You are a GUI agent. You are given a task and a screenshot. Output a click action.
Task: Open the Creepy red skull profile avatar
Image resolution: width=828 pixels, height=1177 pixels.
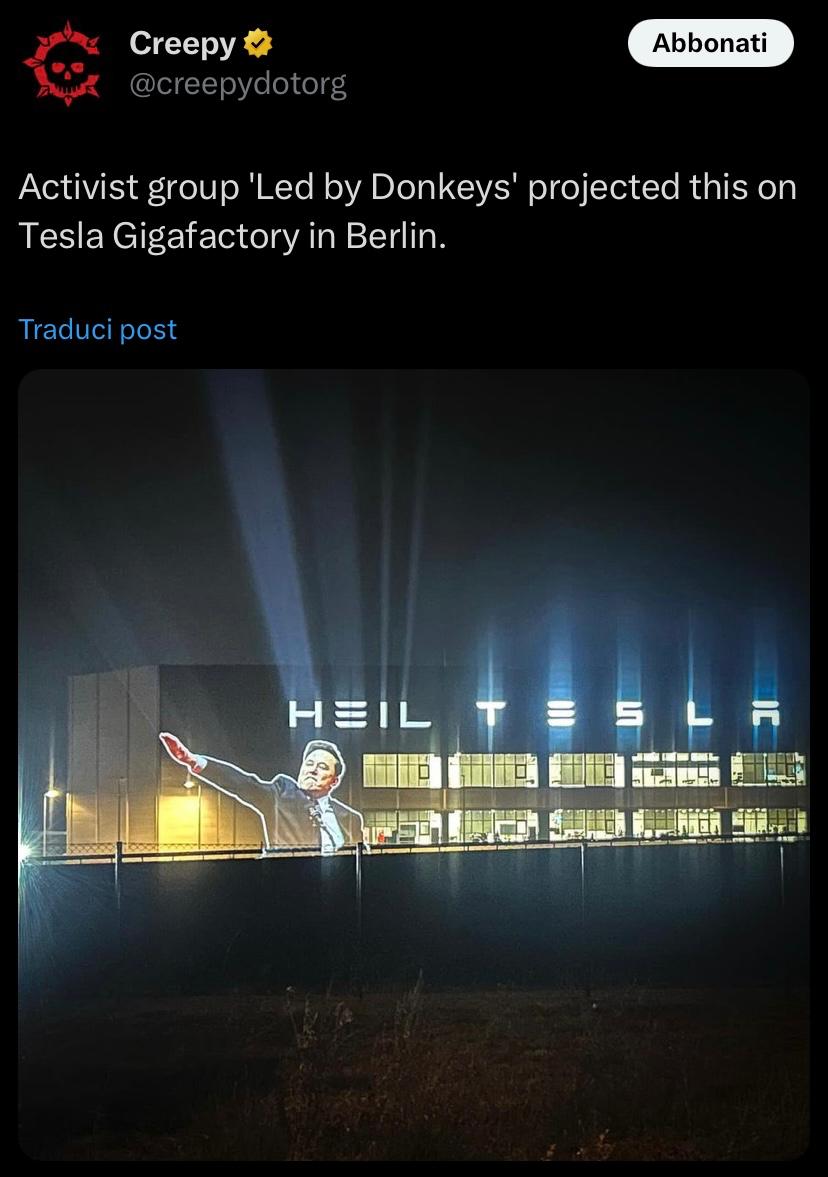coord(63,64)
